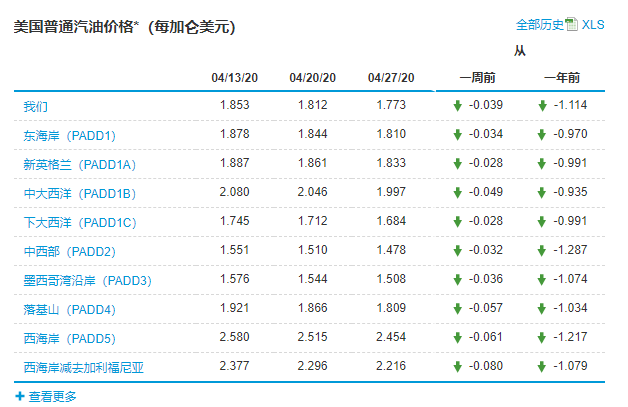This screenshot has width=628, height=407.
Task: Click the plus icon beside 查看更多
Action: [x=20, y=396]
